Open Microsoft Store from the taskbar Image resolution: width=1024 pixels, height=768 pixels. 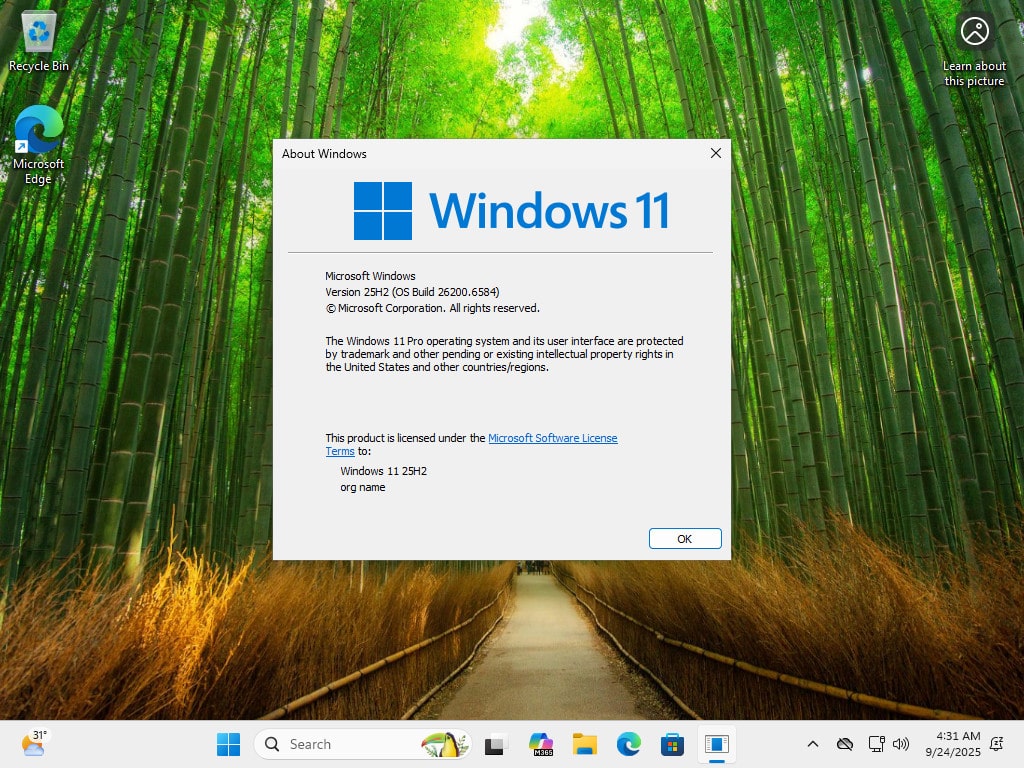tap(672, 744)
